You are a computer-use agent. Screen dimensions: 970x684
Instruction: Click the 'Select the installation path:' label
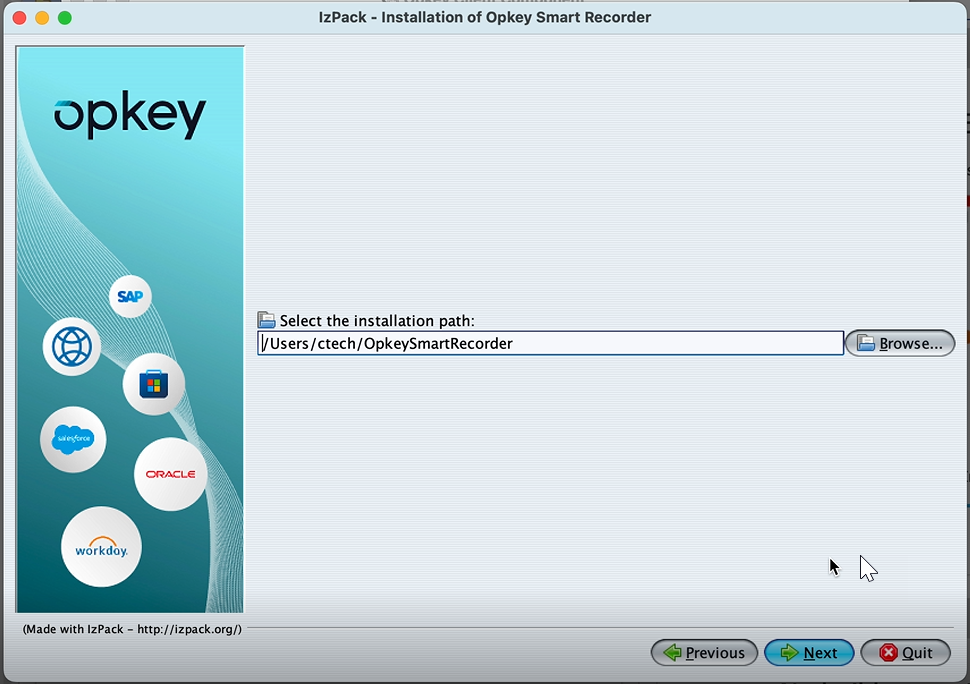pos(377,320)
